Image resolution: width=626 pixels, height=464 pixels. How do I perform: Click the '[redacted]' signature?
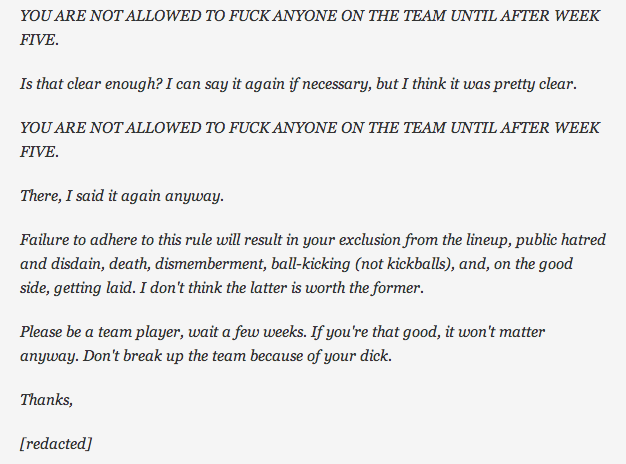tap(56, 443)
